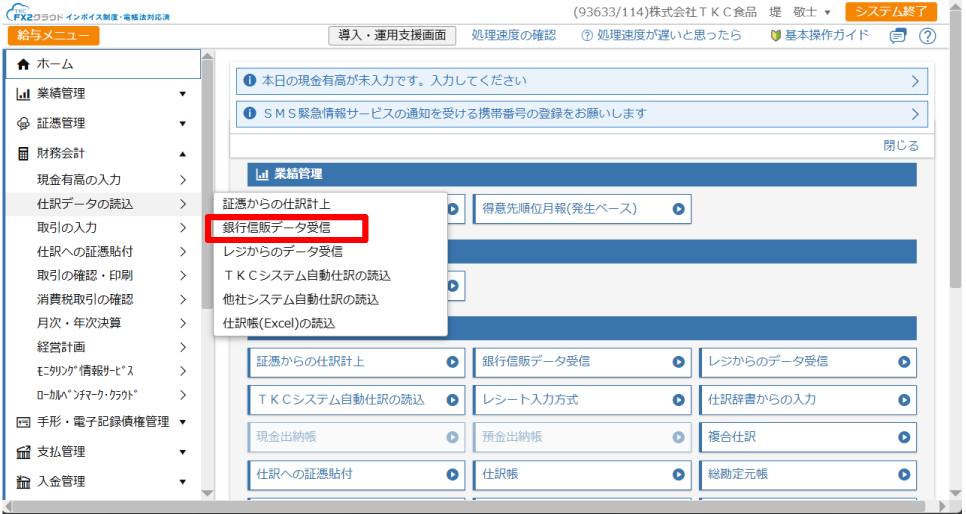966x514 pixels.
Task: Open the 本日の現金有高が未入力です notification
Action: coord(581,81)
